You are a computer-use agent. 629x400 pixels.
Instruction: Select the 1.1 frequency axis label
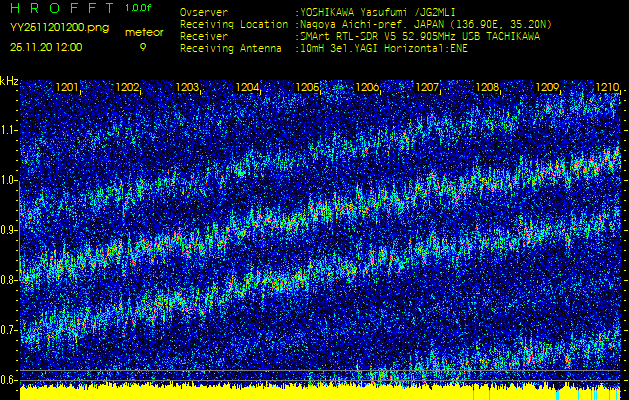click(x=9, y=130)
